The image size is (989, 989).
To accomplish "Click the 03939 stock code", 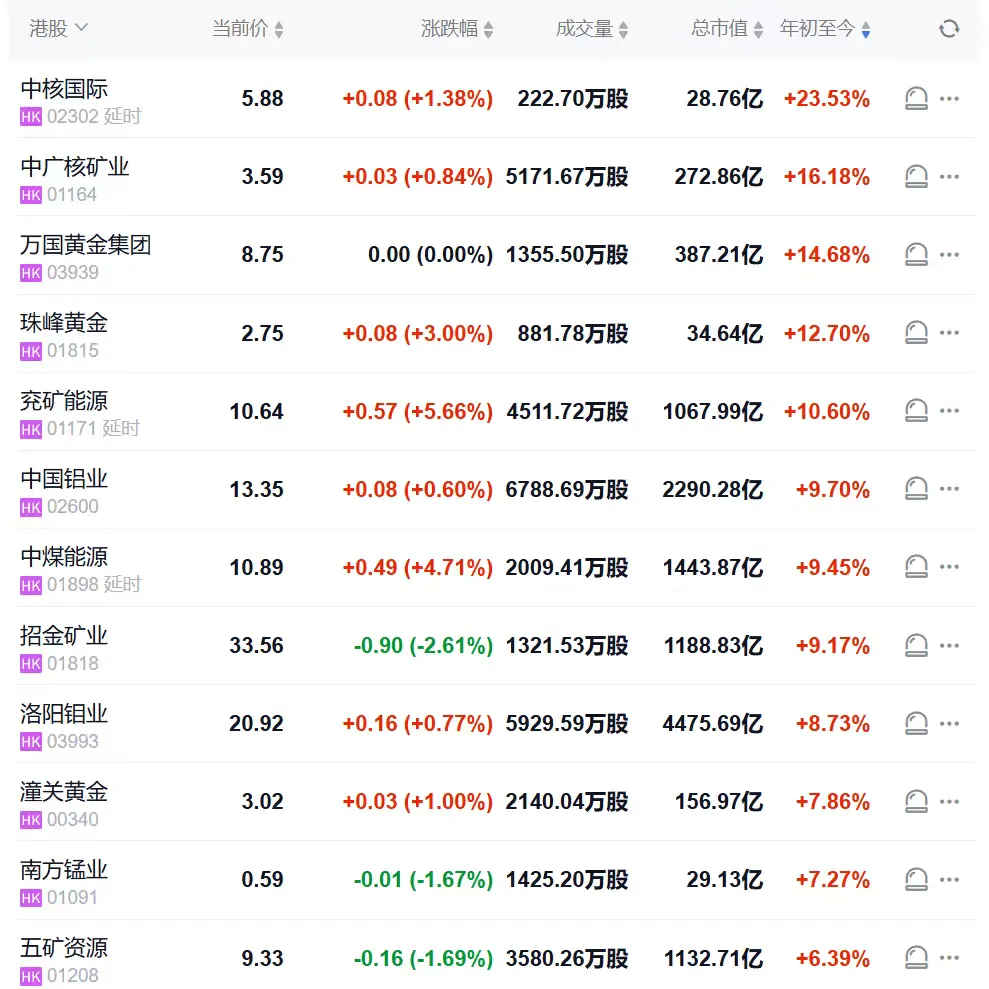I will coord(73,273).
